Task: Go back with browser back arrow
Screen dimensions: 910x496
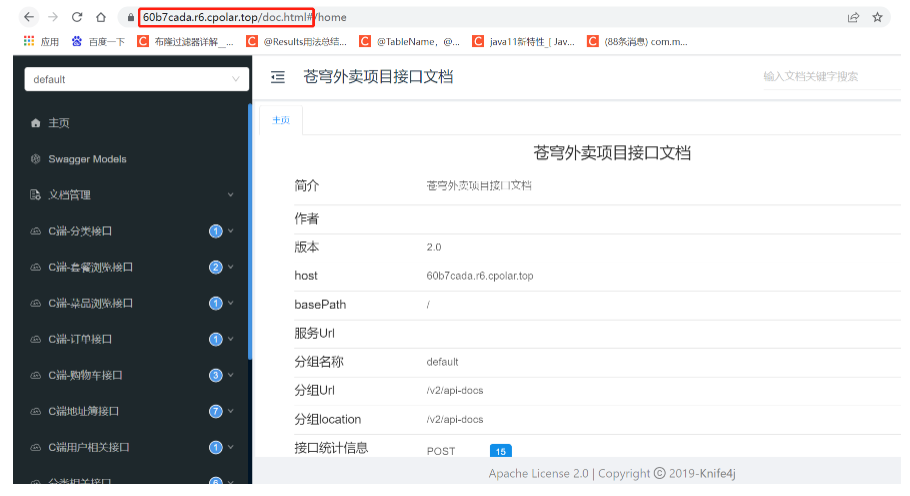Action: (29, 17)
